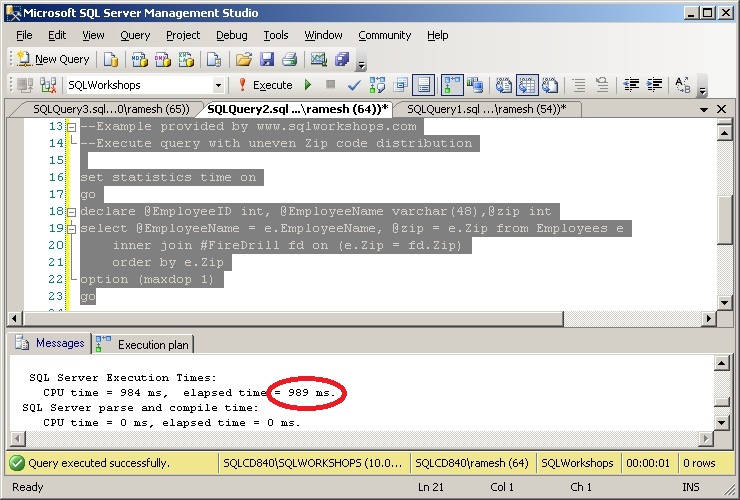Click the 'option (maxdop 1)' line
Image resolution: width=740 pixels, height=500 pixels.
(x=147, y=280)
